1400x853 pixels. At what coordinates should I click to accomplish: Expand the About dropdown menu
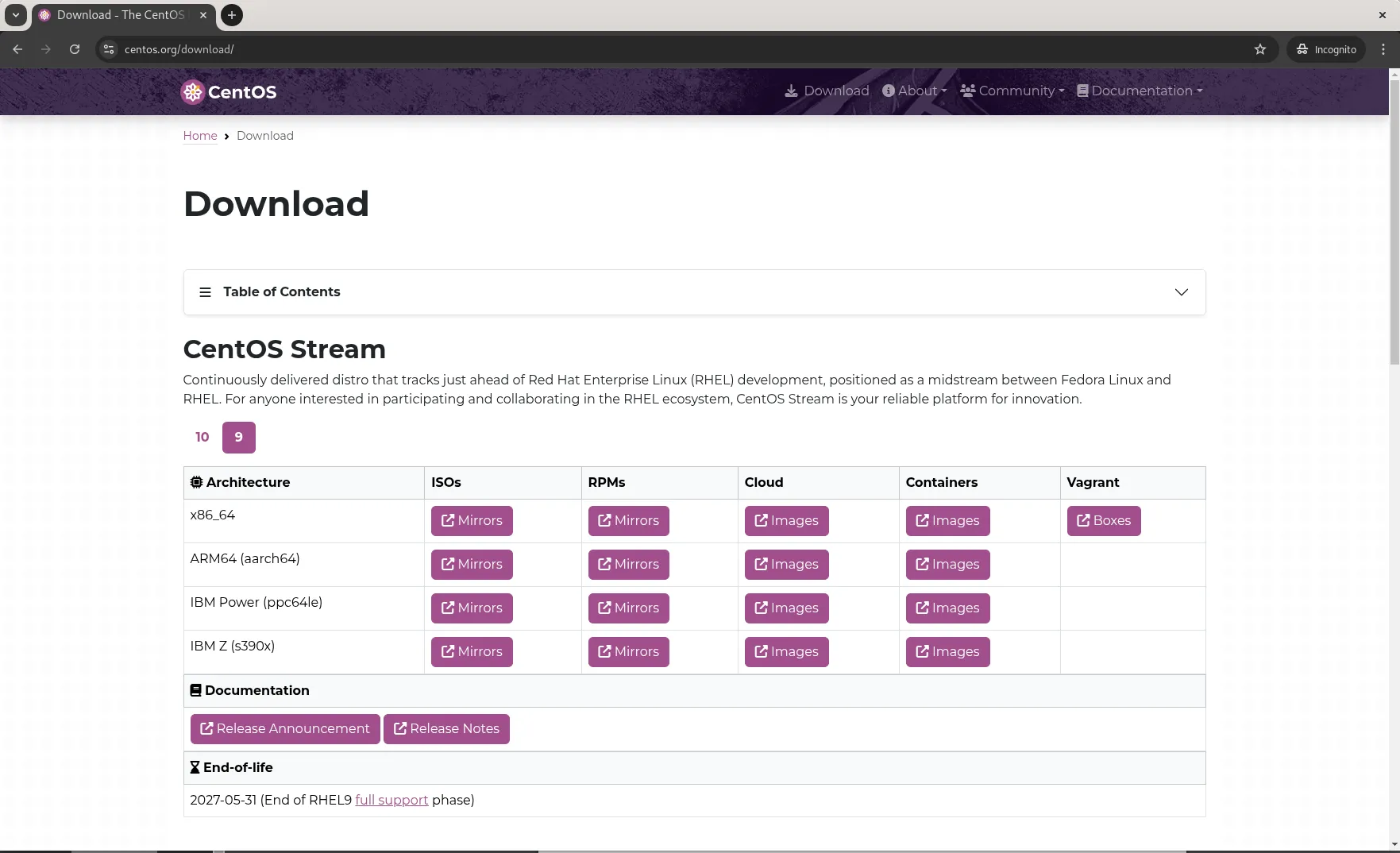914,91
